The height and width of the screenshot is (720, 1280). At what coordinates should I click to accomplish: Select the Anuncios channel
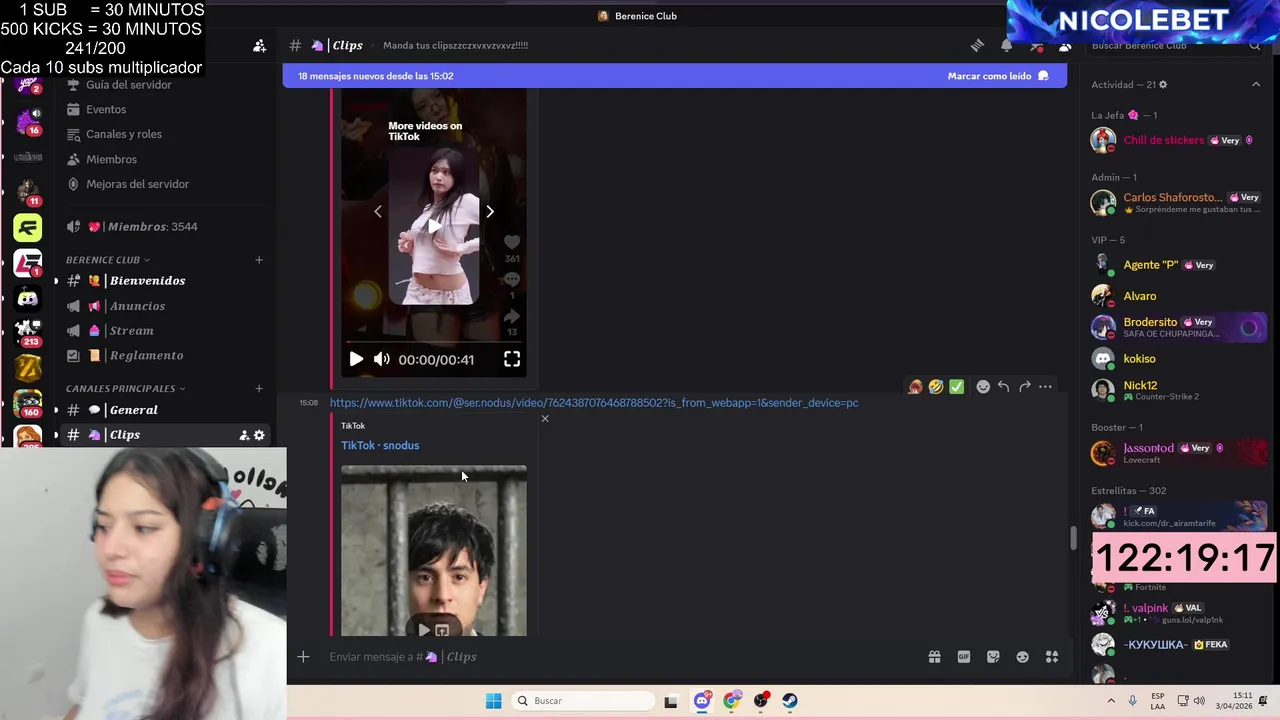[165, 306]
